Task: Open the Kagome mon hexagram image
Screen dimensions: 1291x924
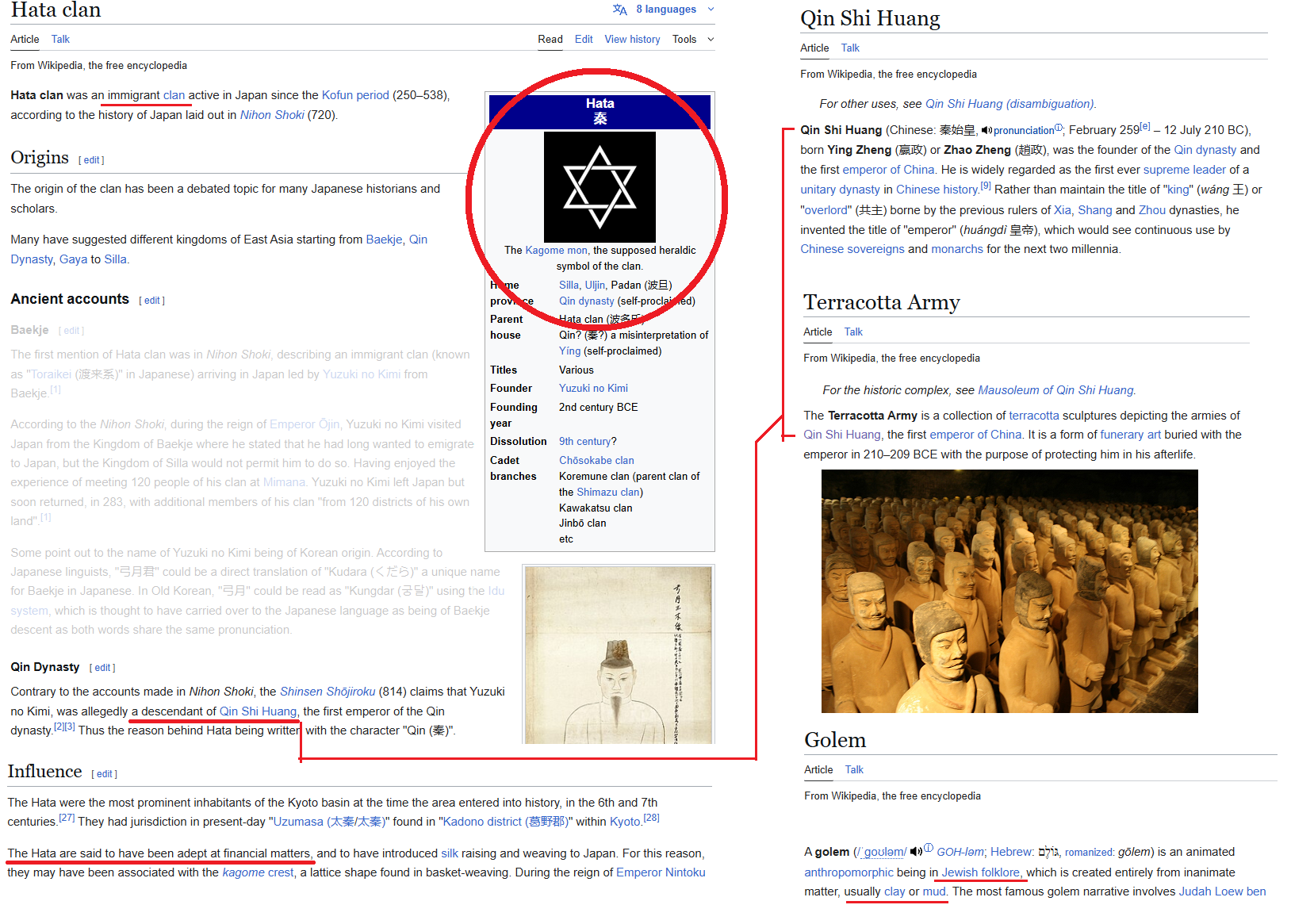Action: (x=600, y=187)
